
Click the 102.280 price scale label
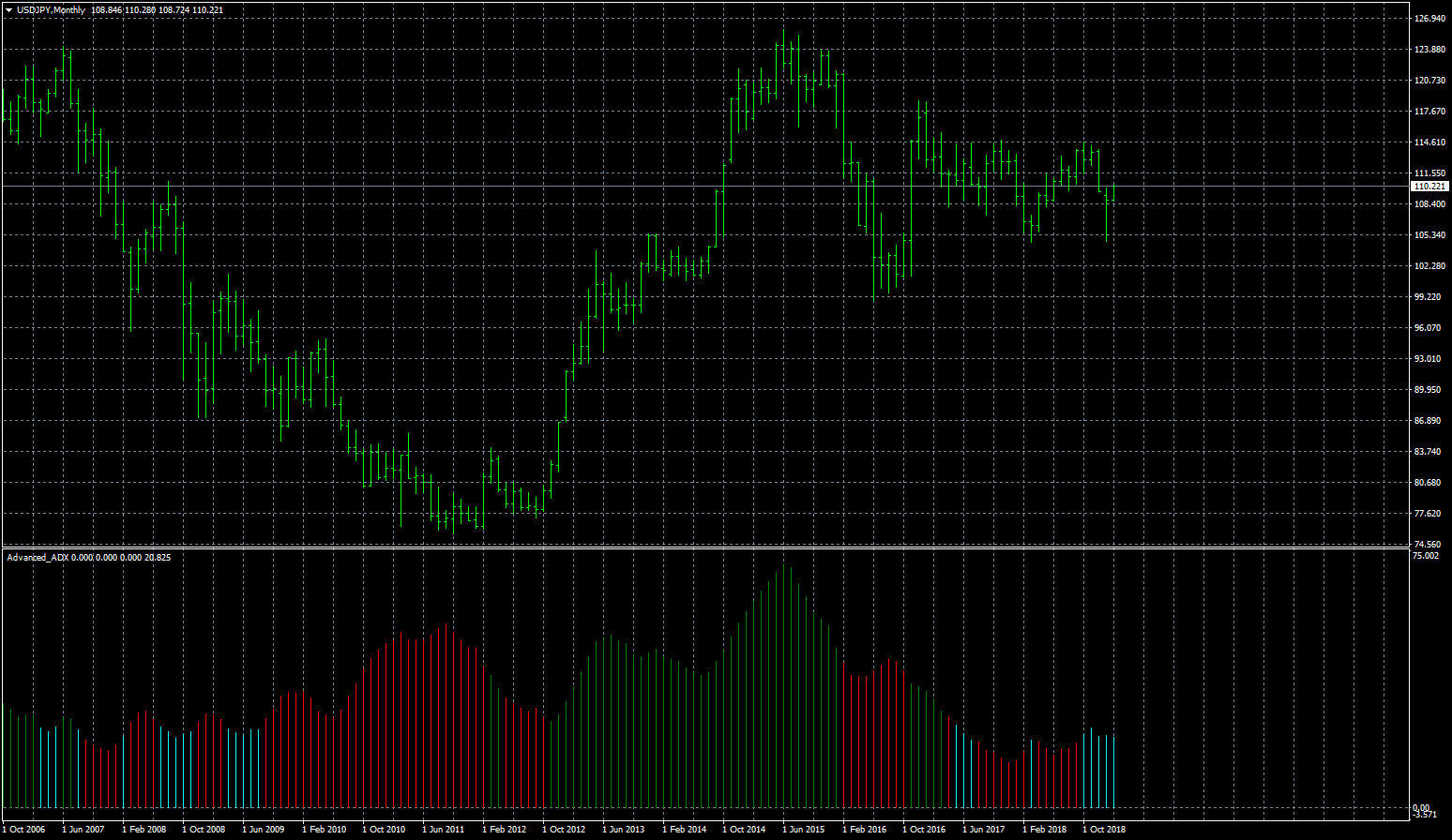coord(1429,266)
